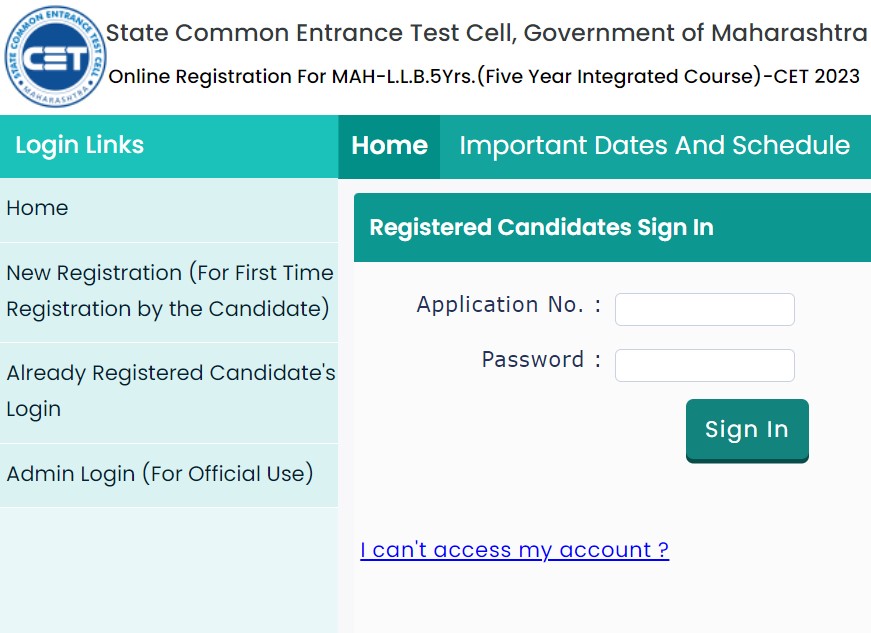Click blank form space left of Sign In button

520,432
